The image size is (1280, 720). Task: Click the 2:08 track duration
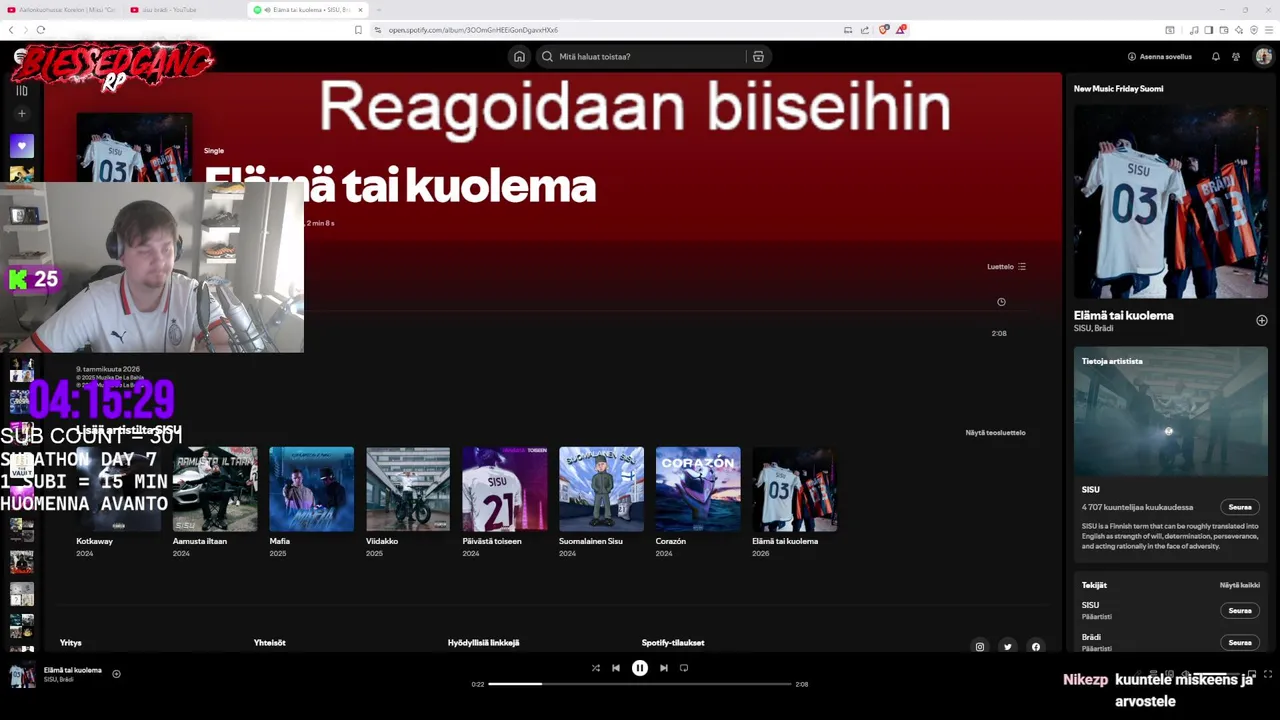pos(999,333)
